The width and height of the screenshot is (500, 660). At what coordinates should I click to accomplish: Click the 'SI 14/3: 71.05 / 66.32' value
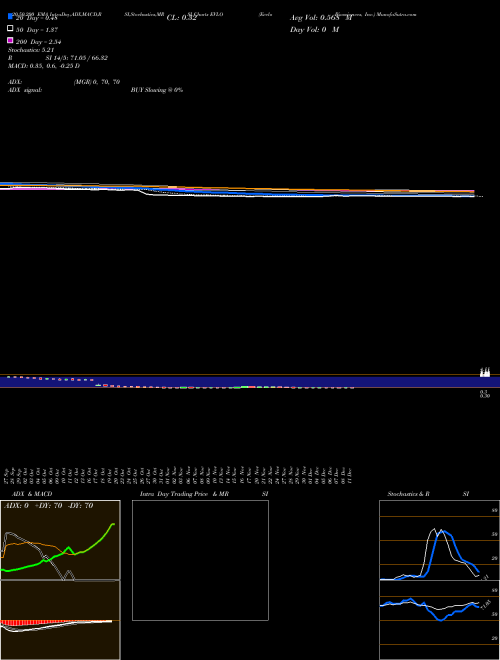click(x=77, y=58)
